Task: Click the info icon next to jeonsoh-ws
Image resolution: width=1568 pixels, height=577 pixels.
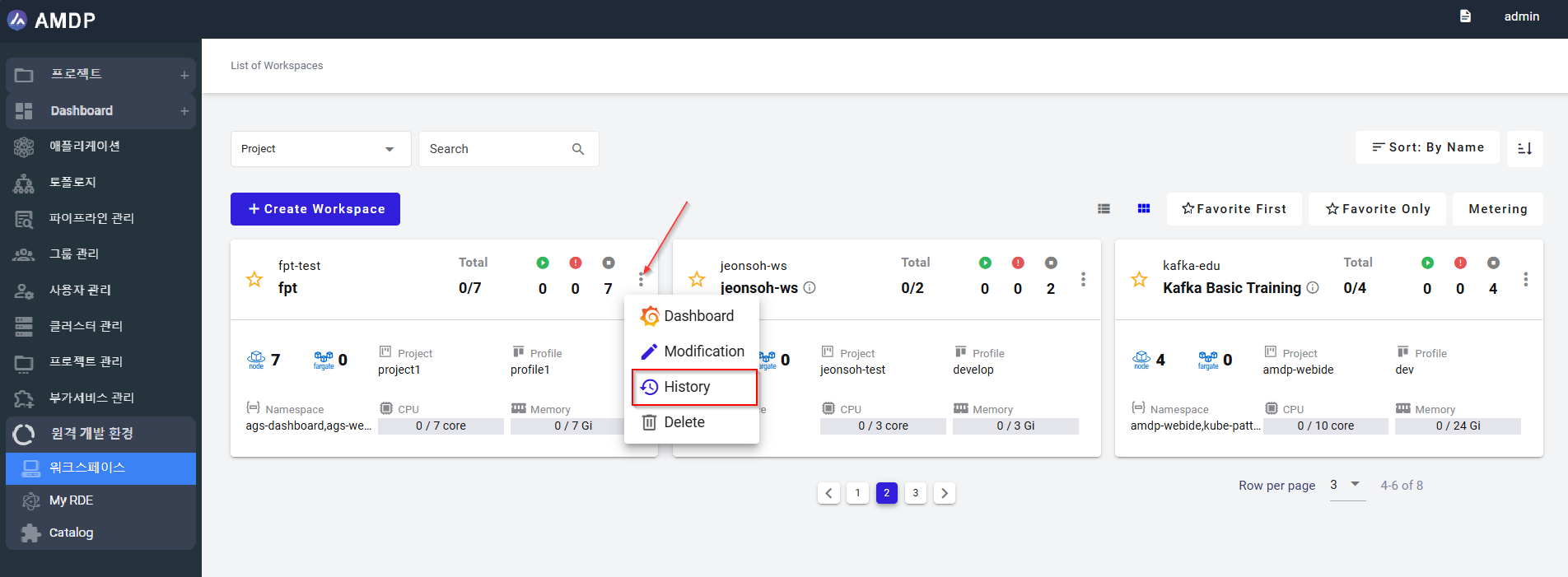Action: [810, 288]
